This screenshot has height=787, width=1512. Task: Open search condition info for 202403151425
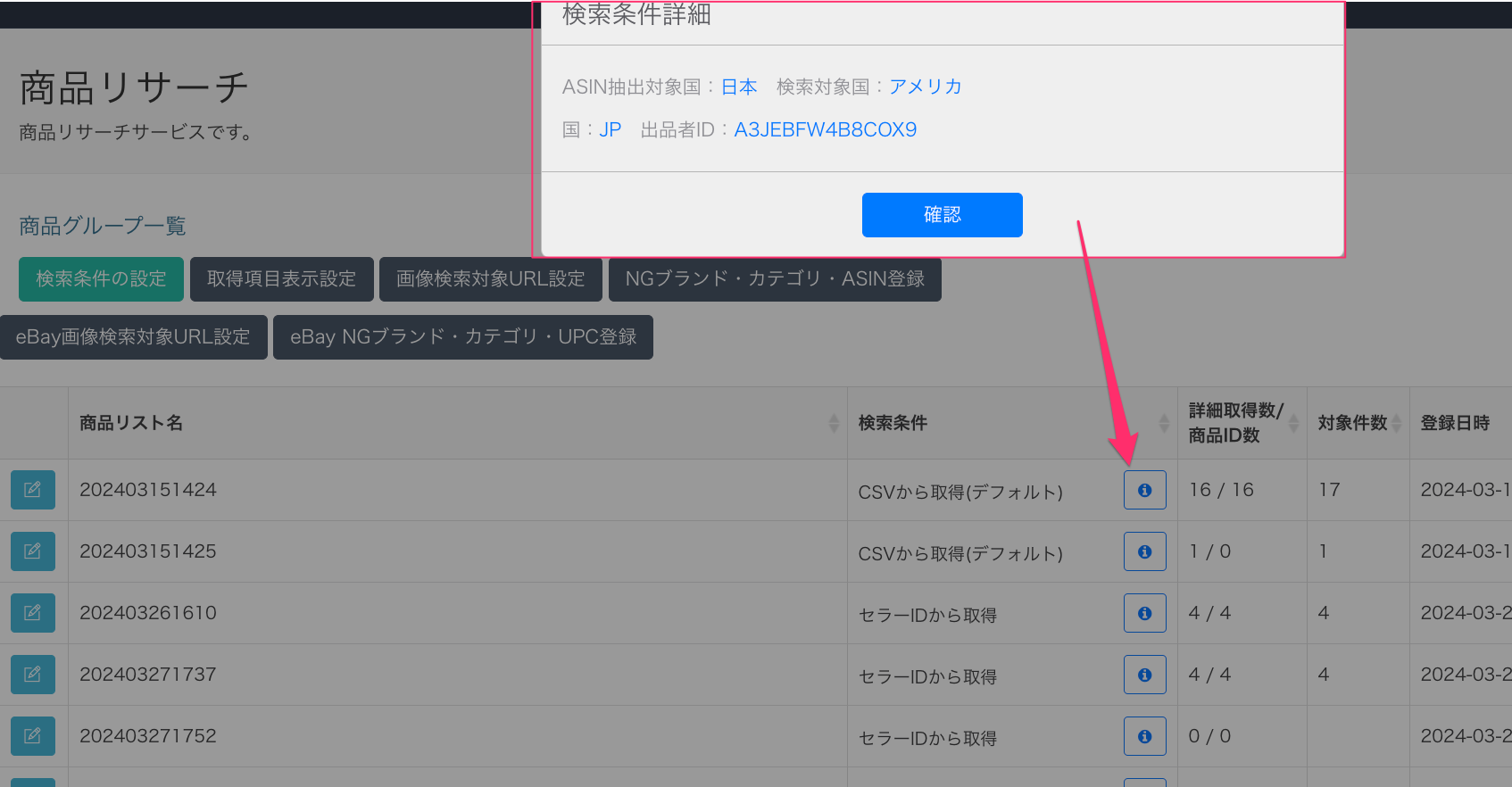1145,551
